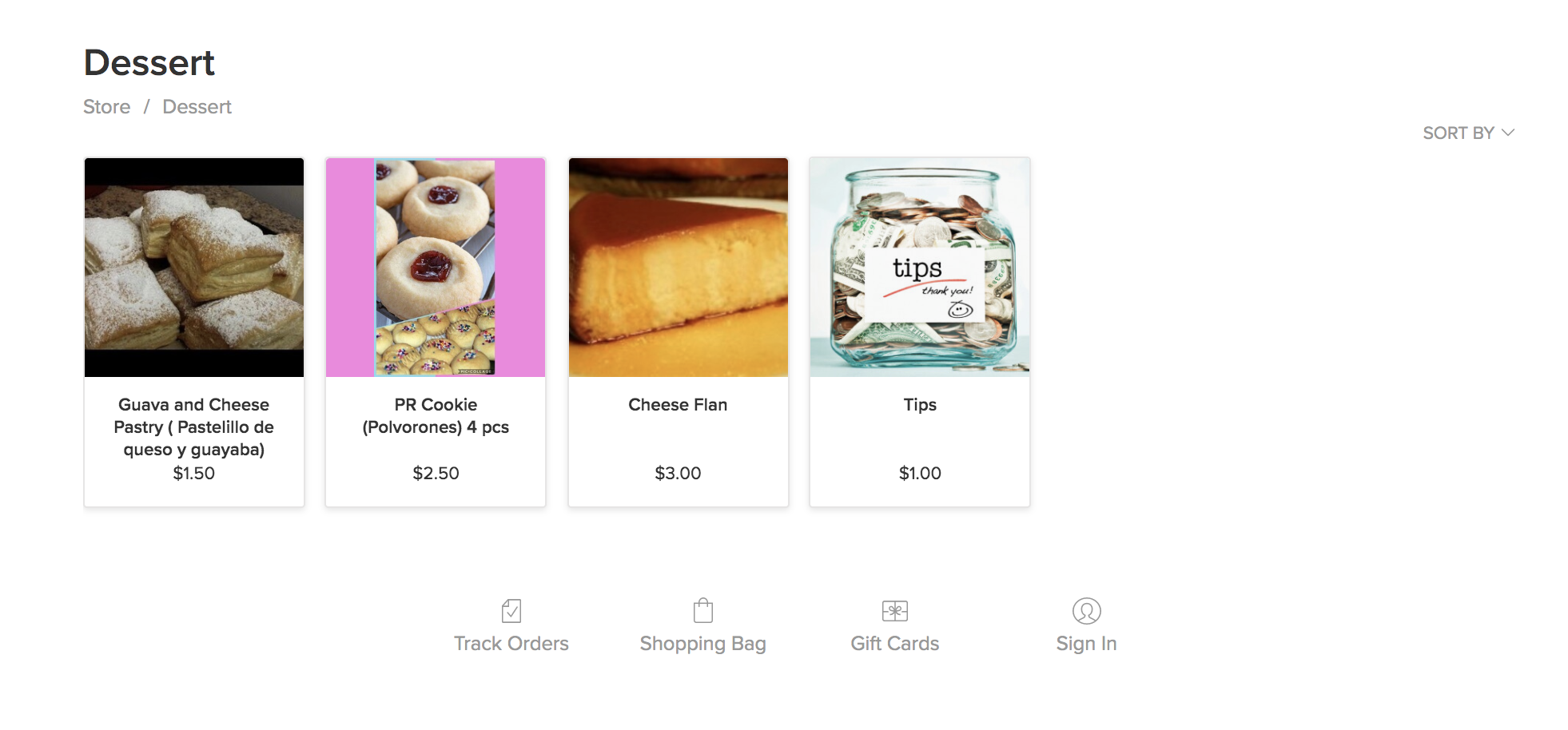Open the Guava and Cheese Pastry photo

pos(194,268)
